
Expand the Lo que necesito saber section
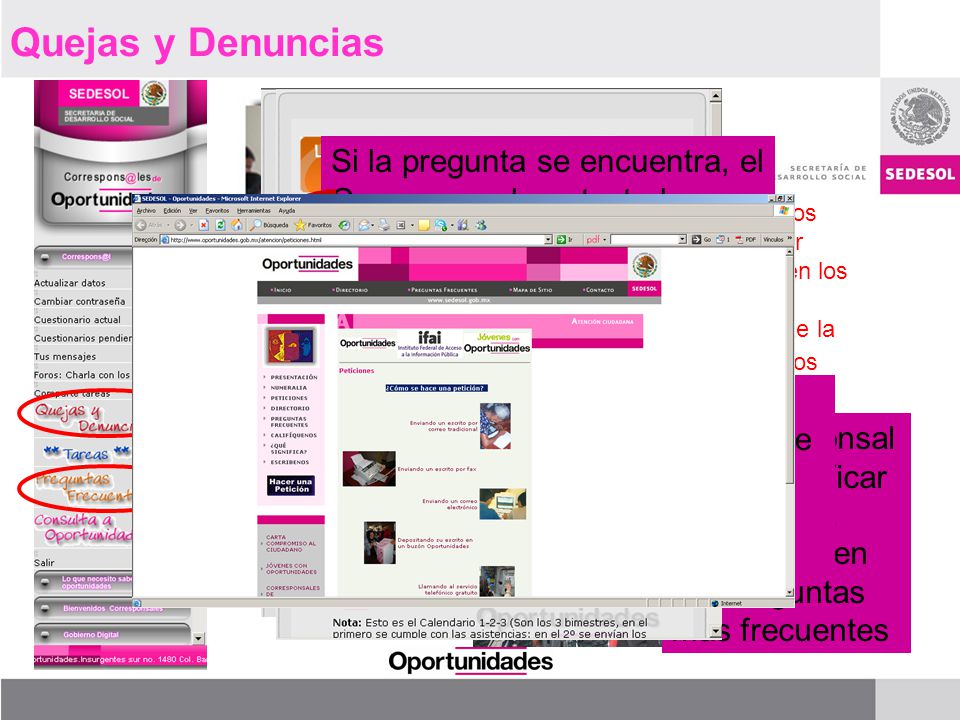point(45,582)
